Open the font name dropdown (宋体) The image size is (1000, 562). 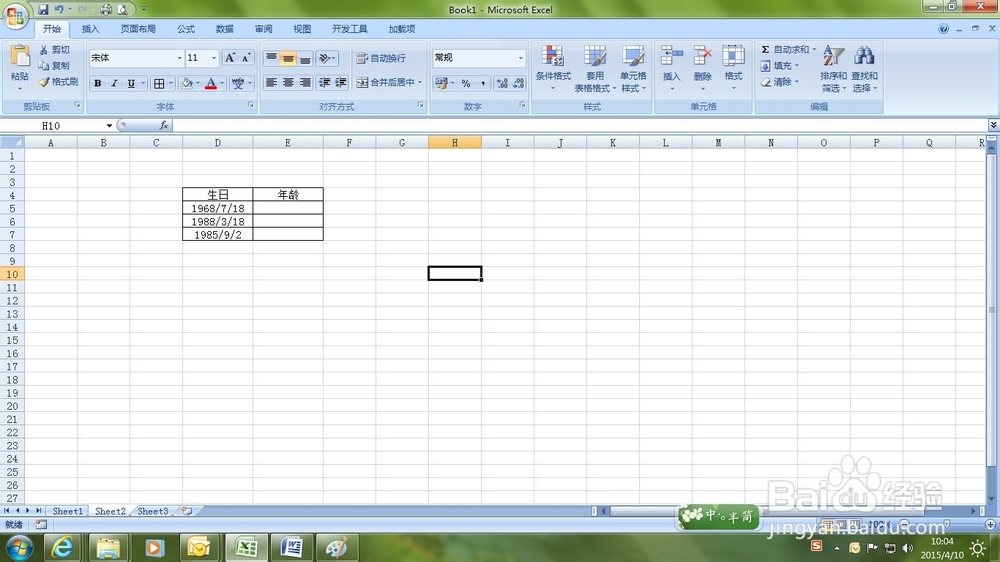tap(179, 58)
